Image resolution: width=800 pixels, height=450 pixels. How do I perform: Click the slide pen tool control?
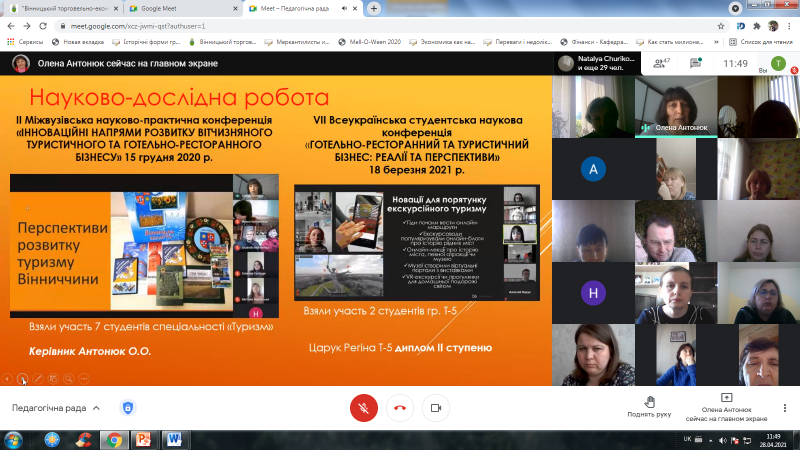(x=38, y=379)
